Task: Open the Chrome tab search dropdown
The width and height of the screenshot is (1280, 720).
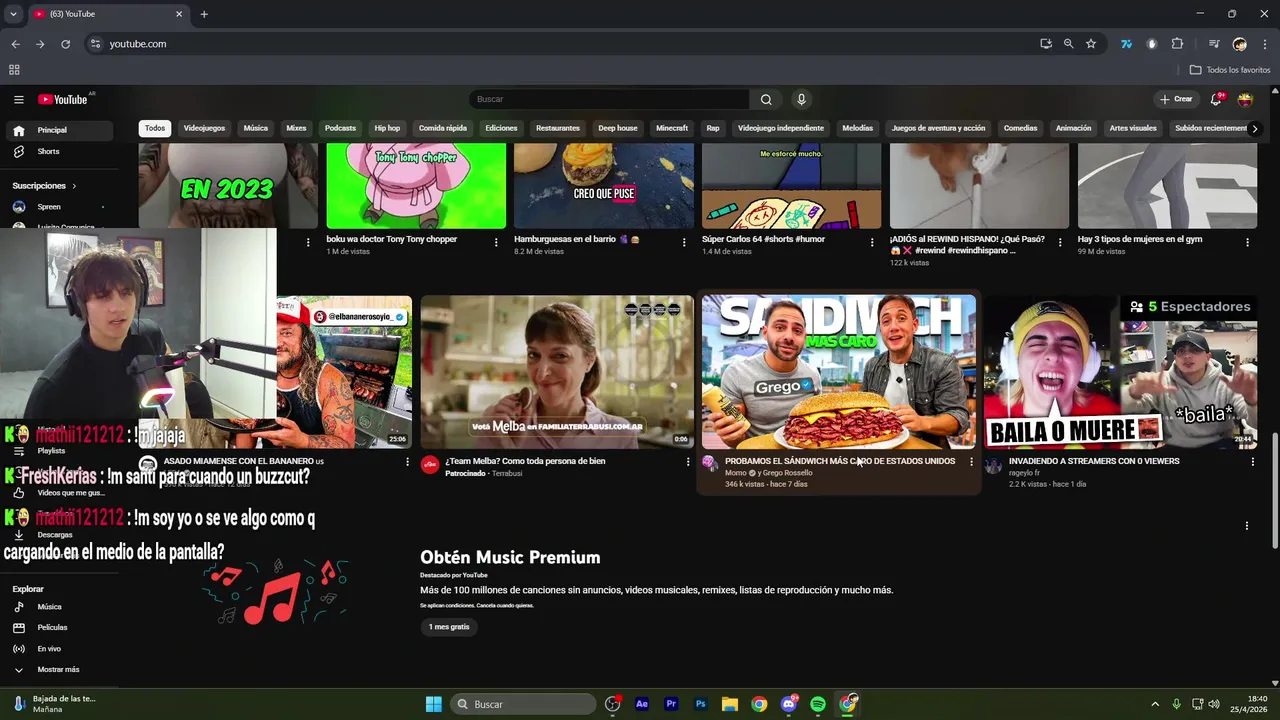Action: [x=13, y=14]
